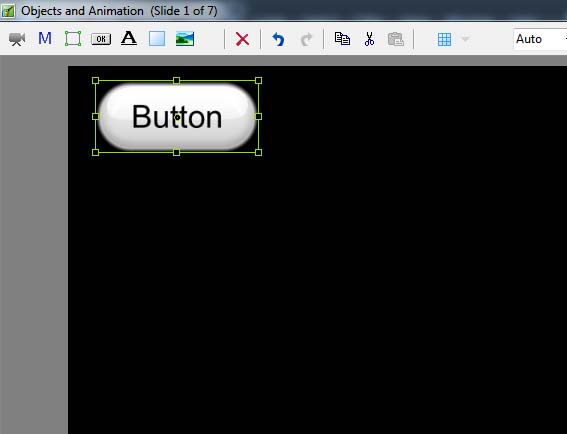
Task: Undo the last action
Action: [x=278, y=39]
